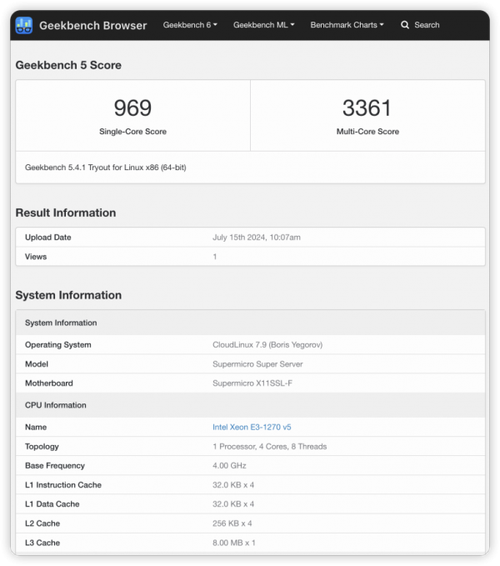Open the Geekbench 6 dropdown menu
The height and width of the screenshot is (566, 500).
coord(190,25)
